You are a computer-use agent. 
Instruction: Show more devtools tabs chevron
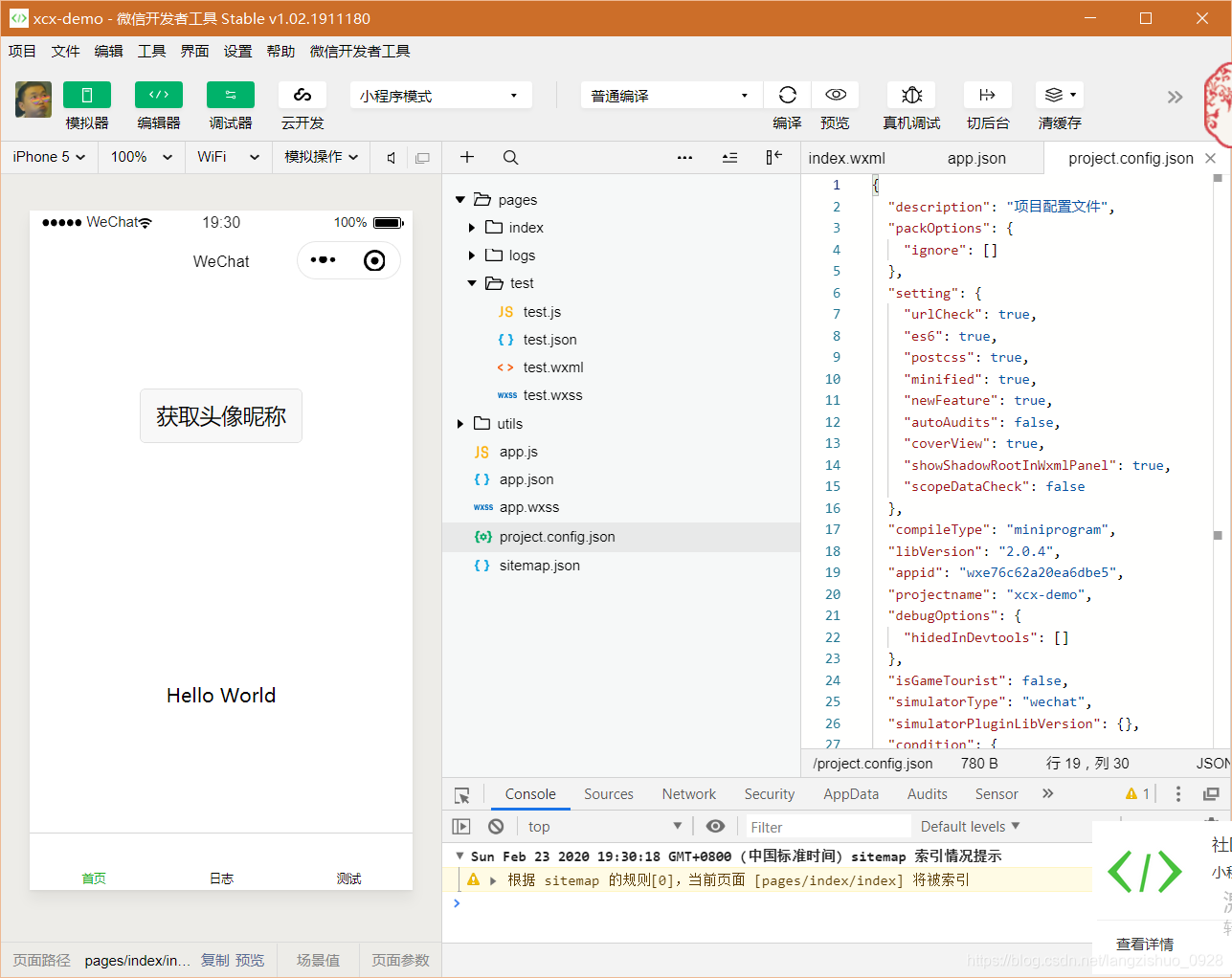point(1047,793)
